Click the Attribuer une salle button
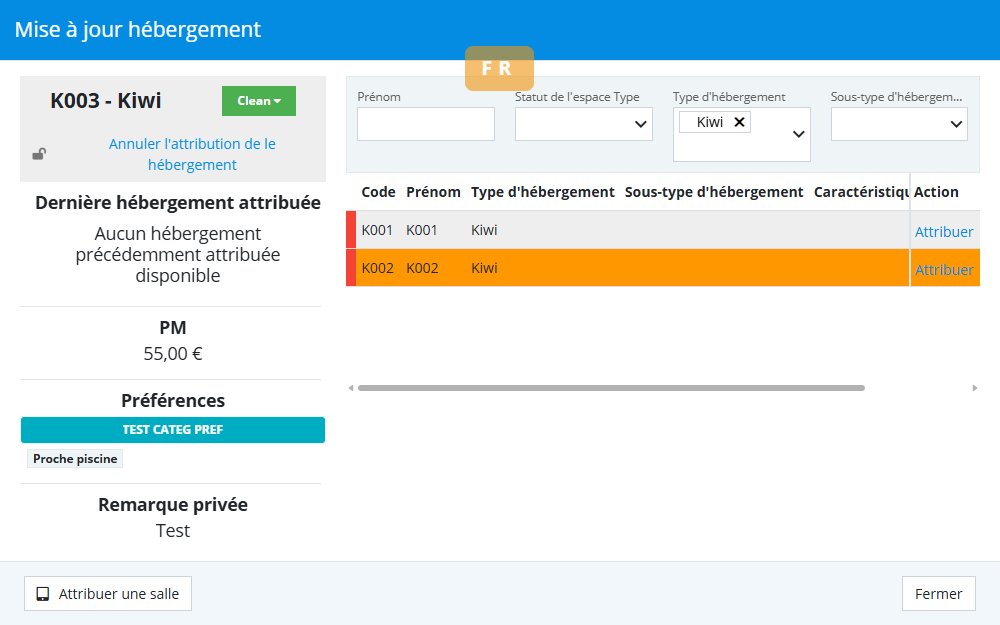 tap(108, 594)
